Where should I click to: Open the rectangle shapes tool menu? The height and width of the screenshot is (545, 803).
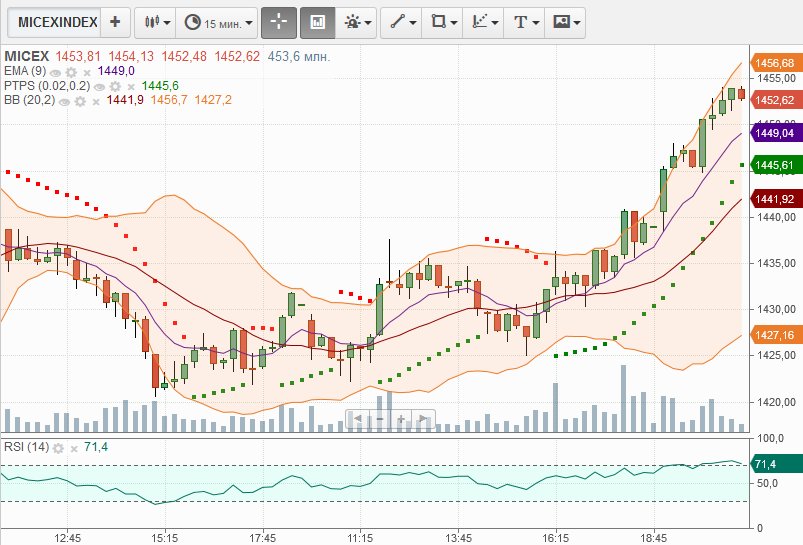coord(441,21)
